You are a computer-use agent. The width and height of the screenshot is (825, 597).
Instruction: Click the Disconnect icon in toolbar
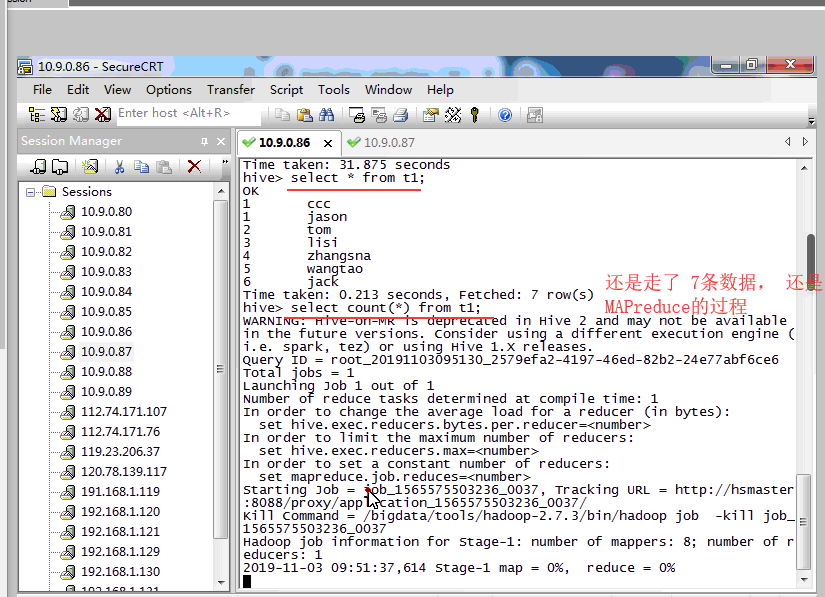coord(102,115)
